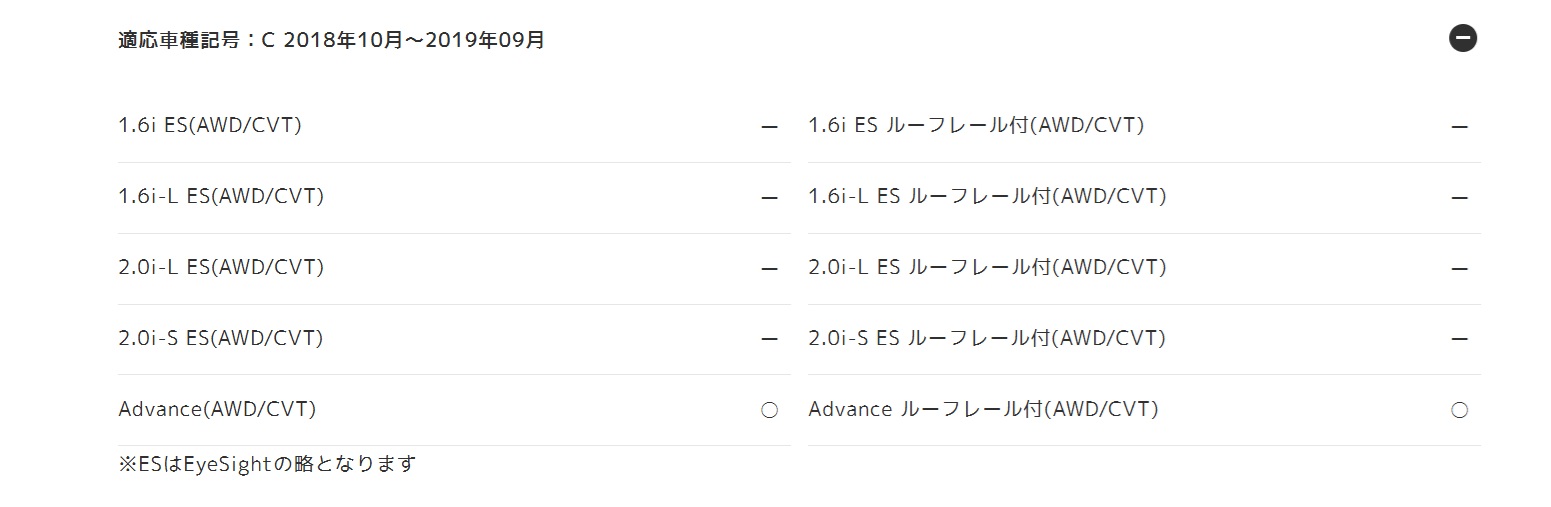Click dash mark beside 2.0i-S ES(AWD/CVT)
Screen dimensions: 1551x507
(x=769, y=339)
